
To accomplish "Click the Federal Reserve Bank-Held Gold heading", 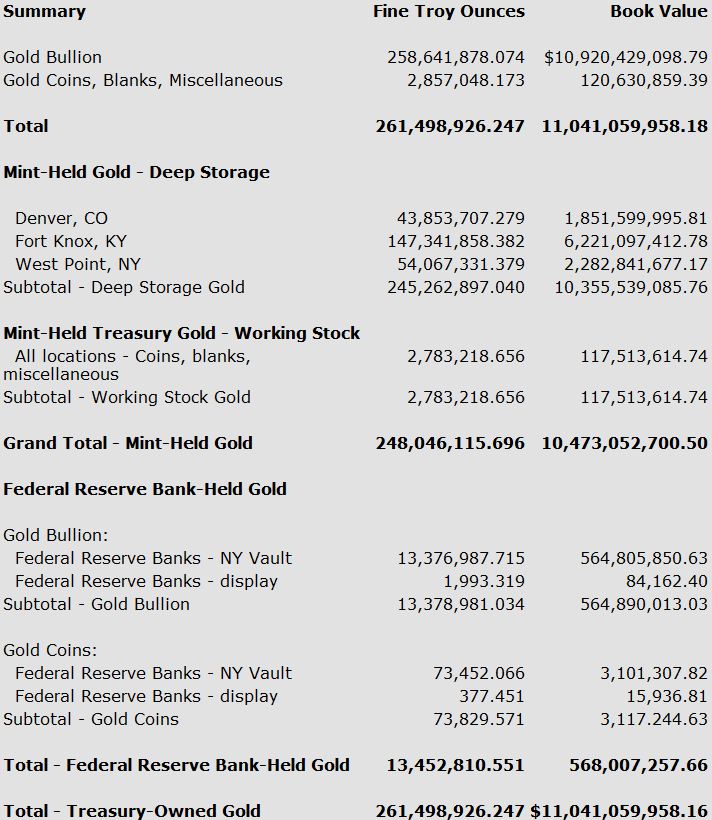I will tap(145, 489).
